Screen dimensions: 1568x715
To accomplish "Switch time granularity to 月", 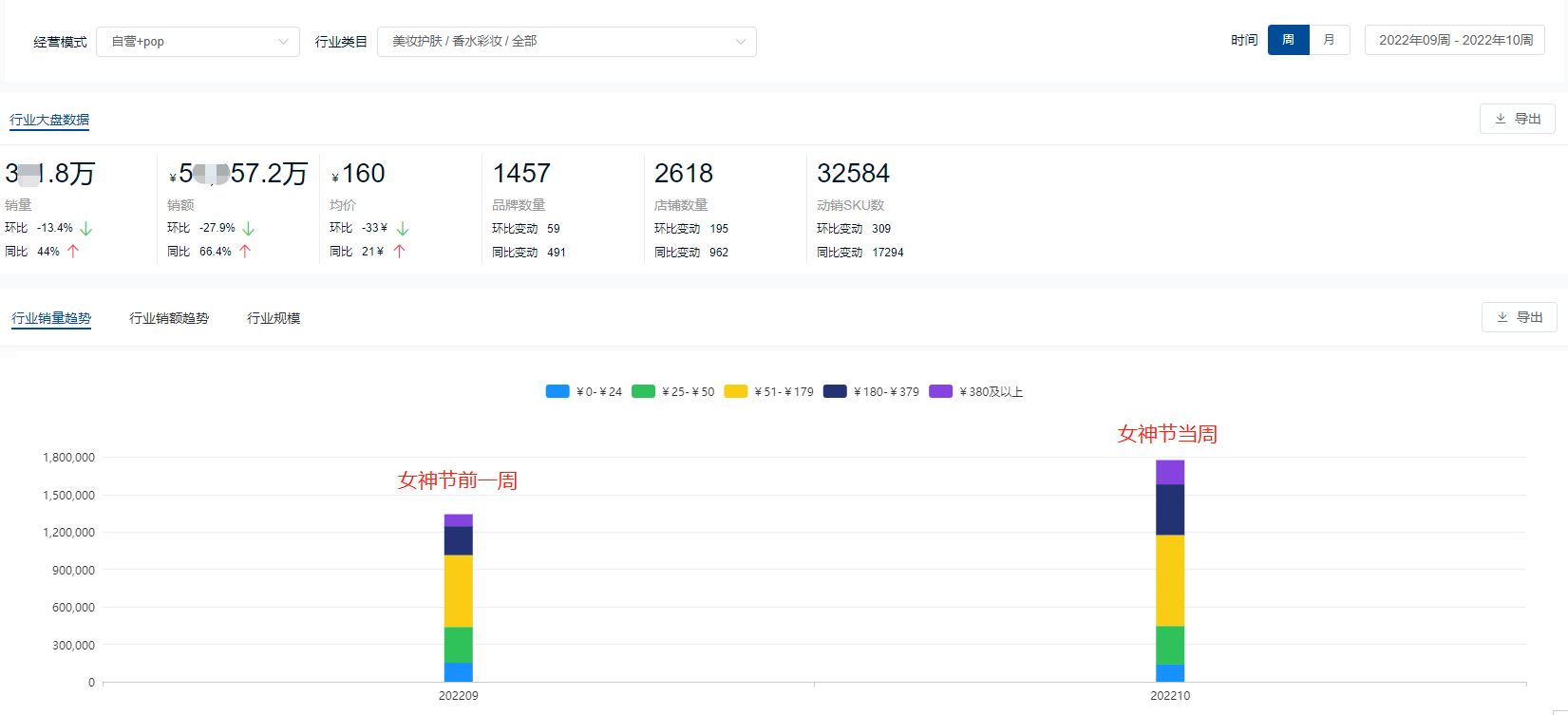I will tap(1330, 40).
